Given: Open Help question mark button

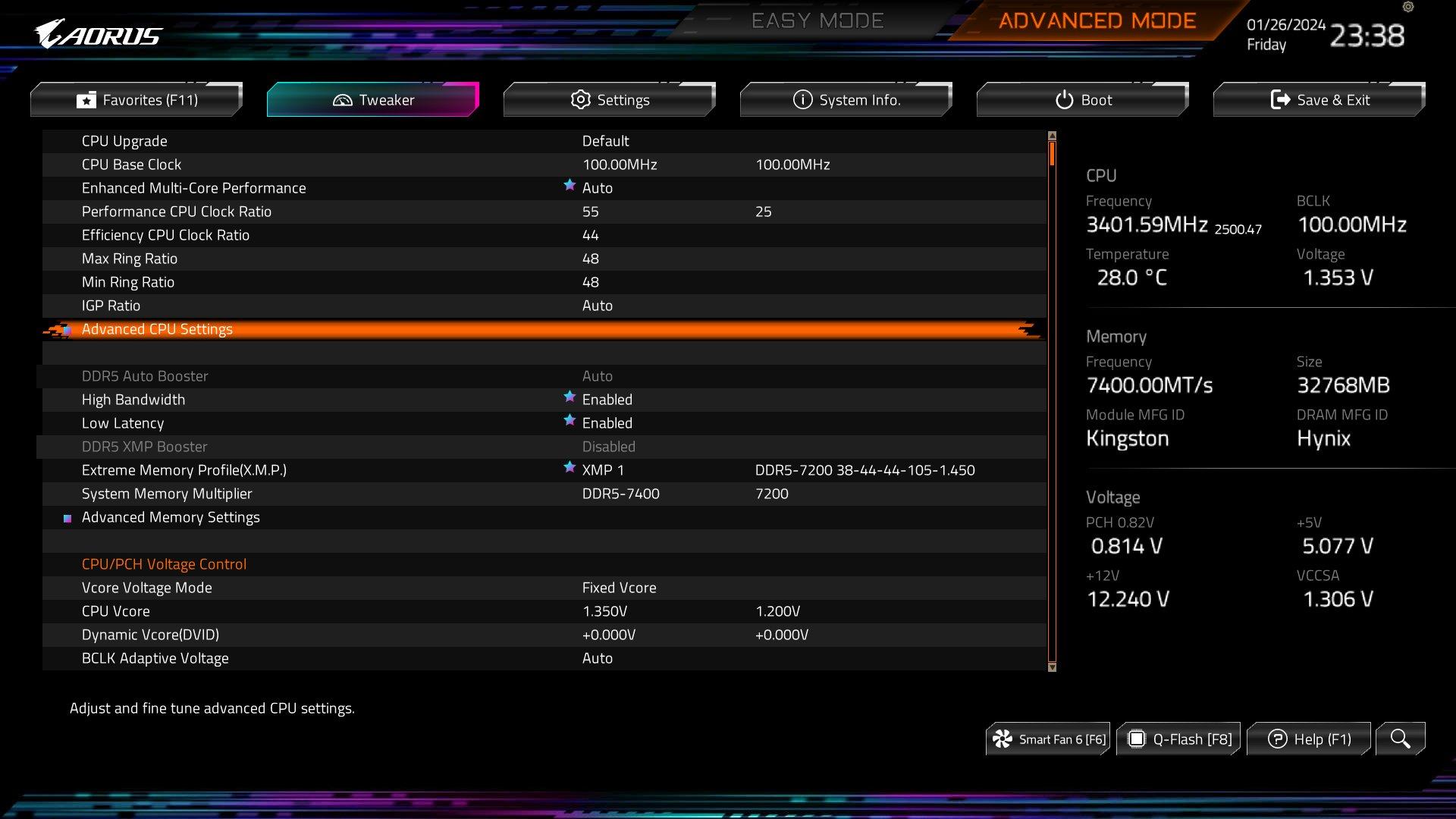Looking at the screenshot, I should [x=1277, y=739].
